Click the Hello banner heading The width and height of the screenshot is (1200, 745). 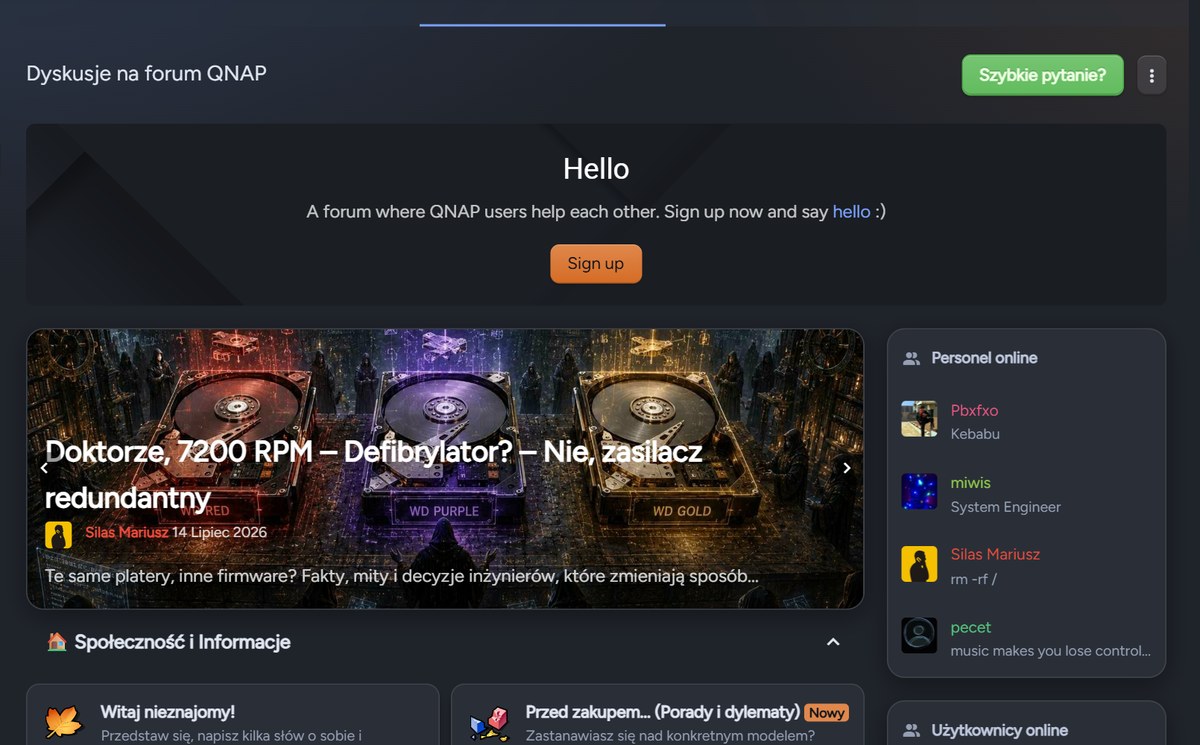(596, 169)
